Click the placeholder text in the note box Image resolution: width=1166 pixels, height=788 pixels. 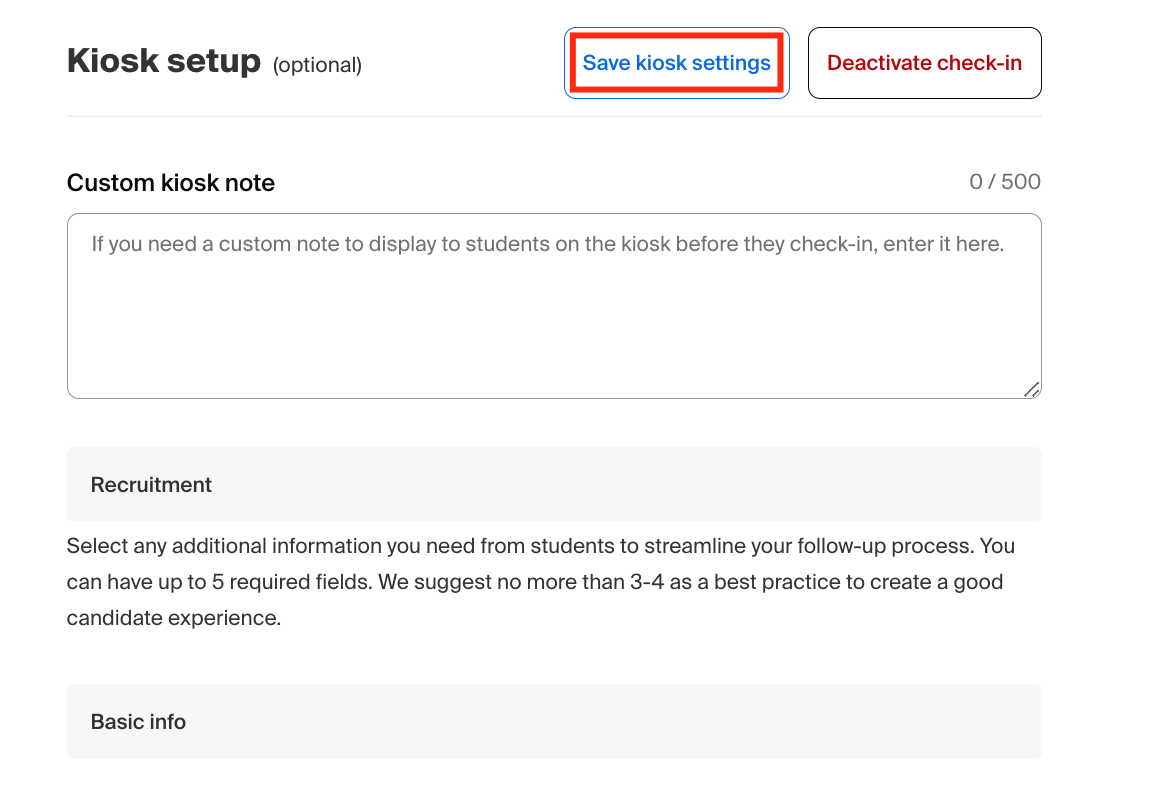[x=550, y=243]
